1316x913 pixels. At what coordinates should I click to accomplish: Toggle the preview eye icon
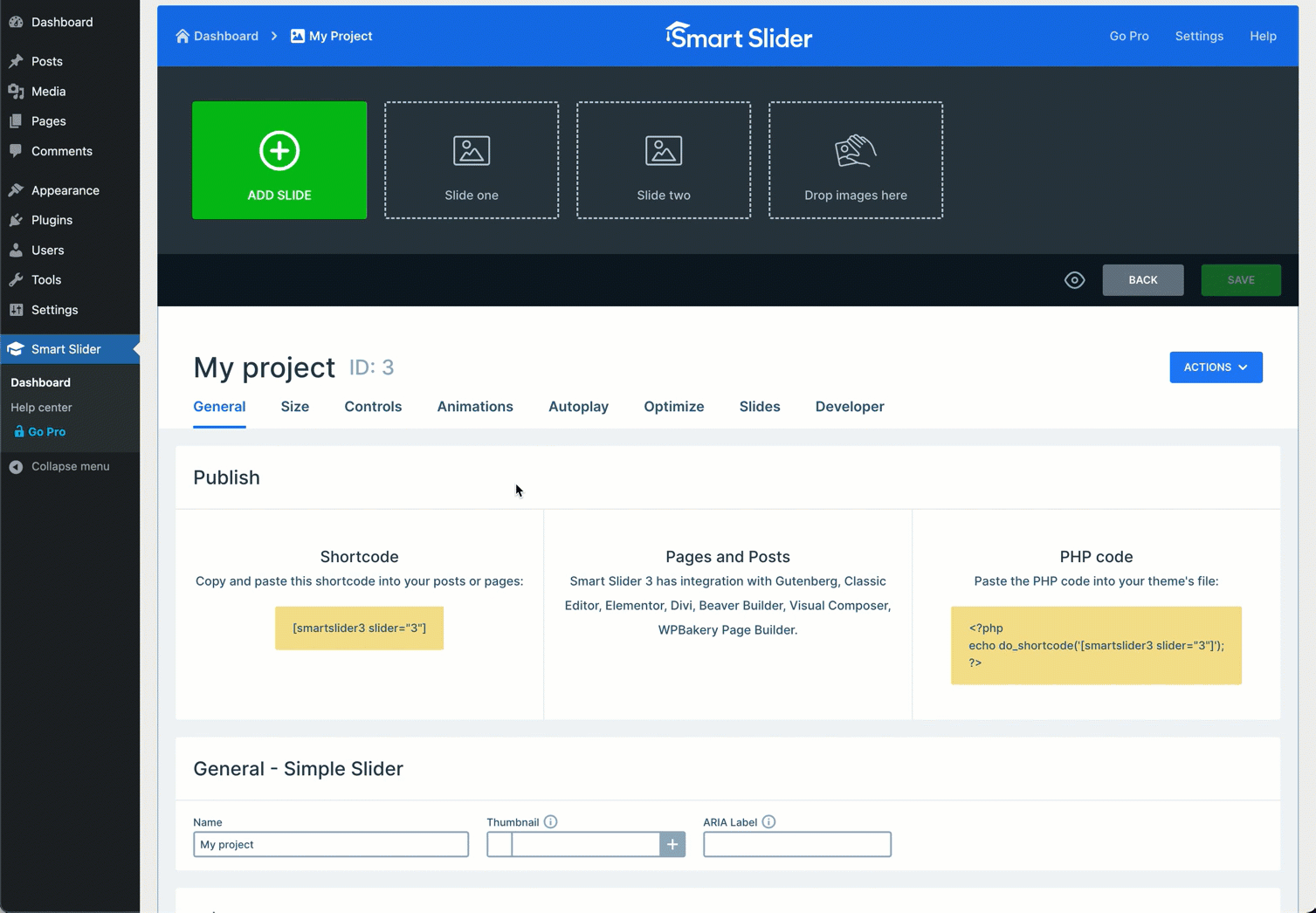pyautogui.click(x=1075, y=280)
